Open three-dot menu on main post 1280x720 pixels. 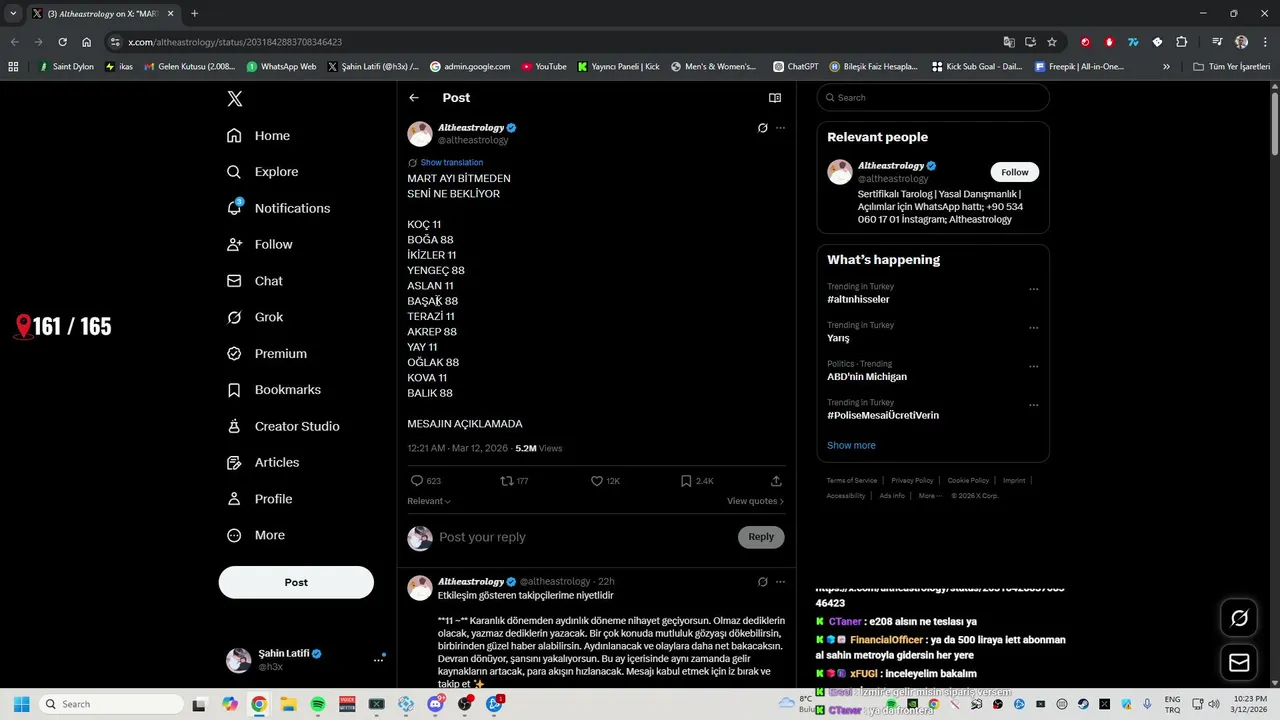click(x=781, y=128)
